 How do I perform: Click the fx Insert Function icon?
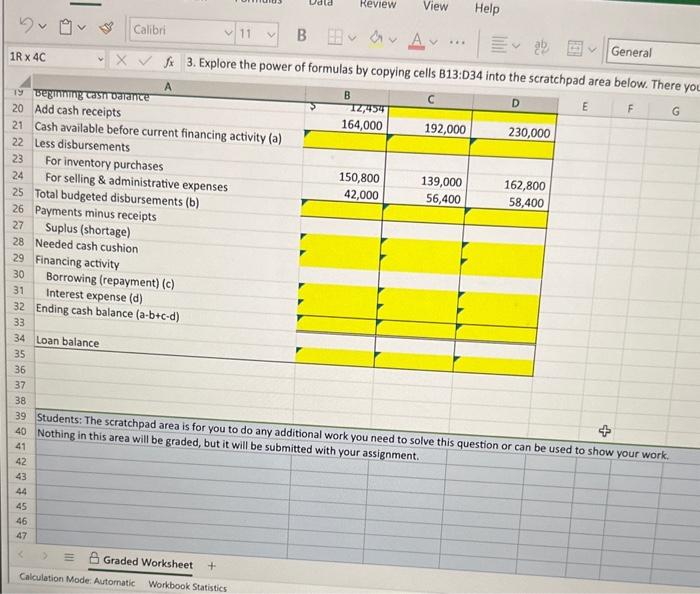pyautogui.click(x=168, y=62)
